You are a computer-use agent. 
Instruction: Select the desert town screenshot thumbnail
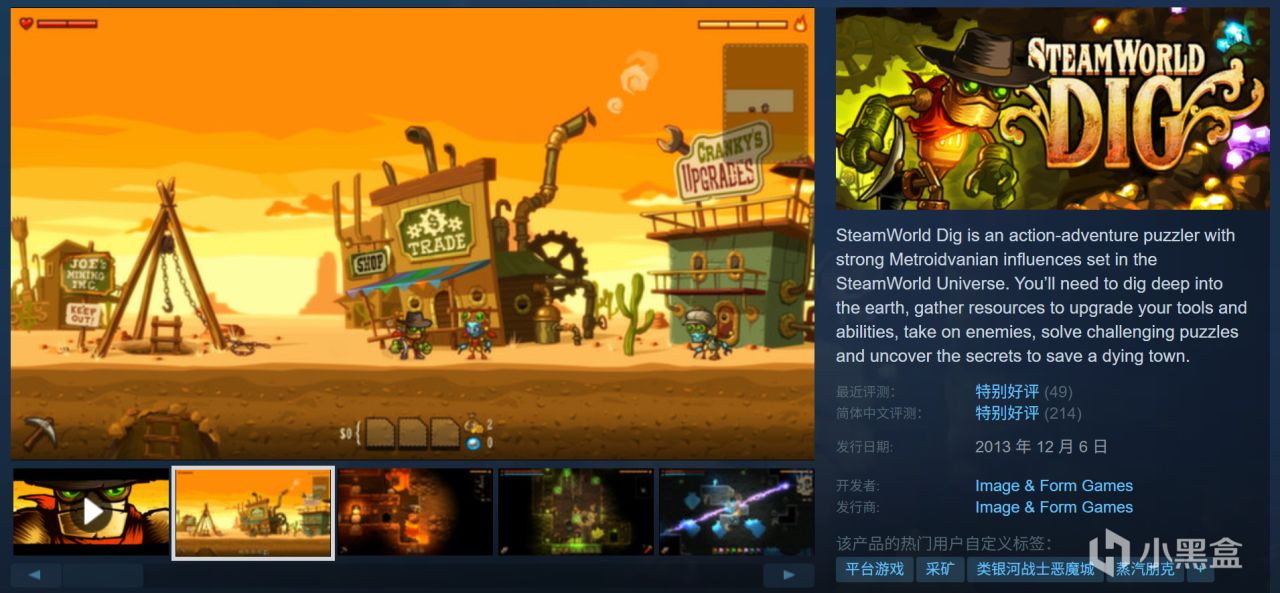[253, 512]
